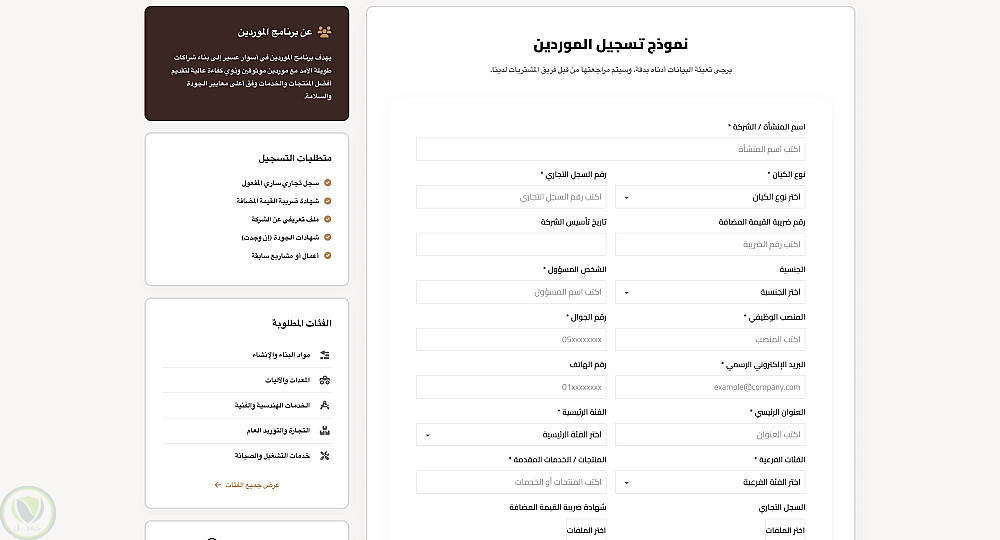Open the sub category dropdown

710,482
